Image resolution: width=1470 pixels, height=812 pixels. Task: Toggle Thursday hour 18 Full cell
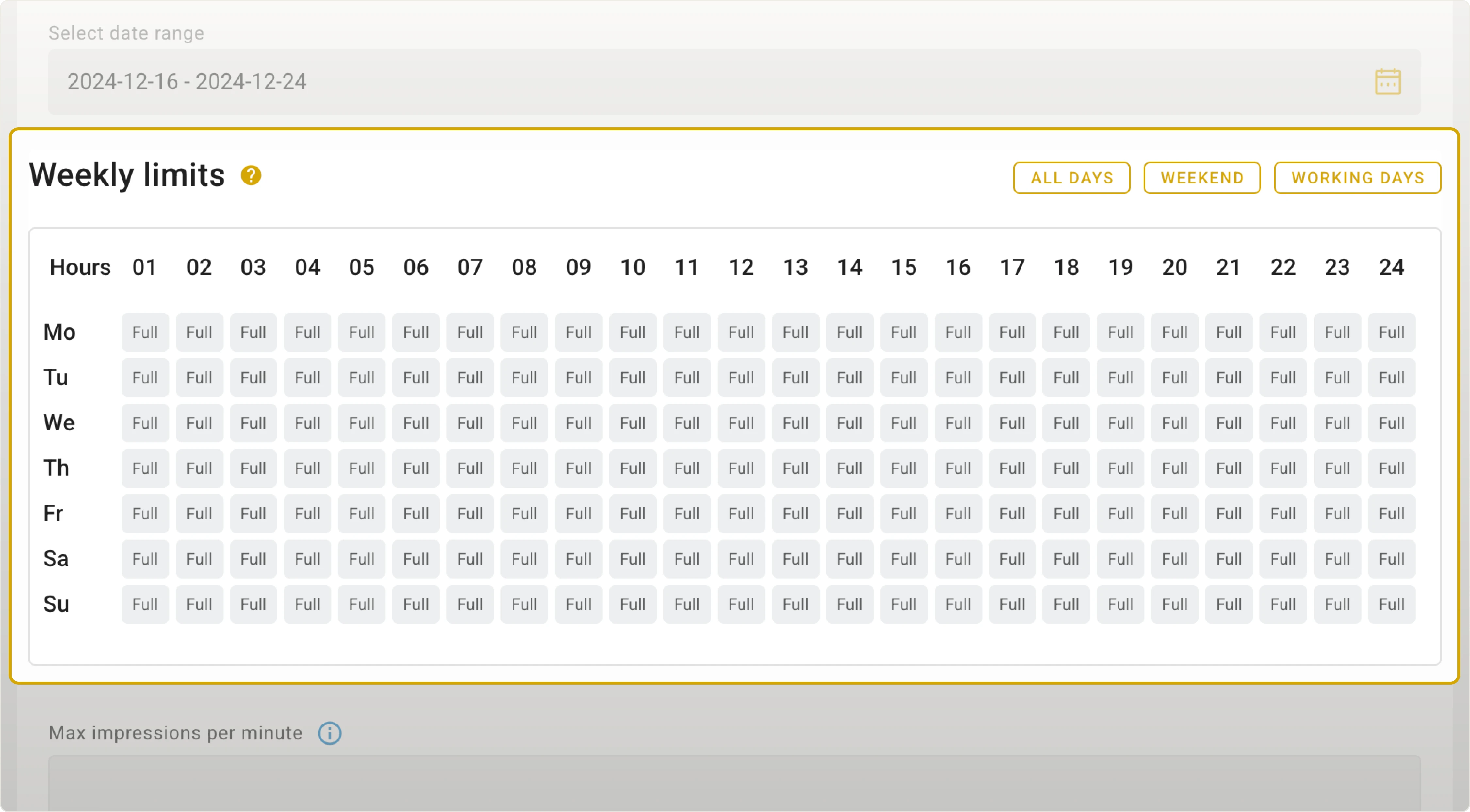1066,468
